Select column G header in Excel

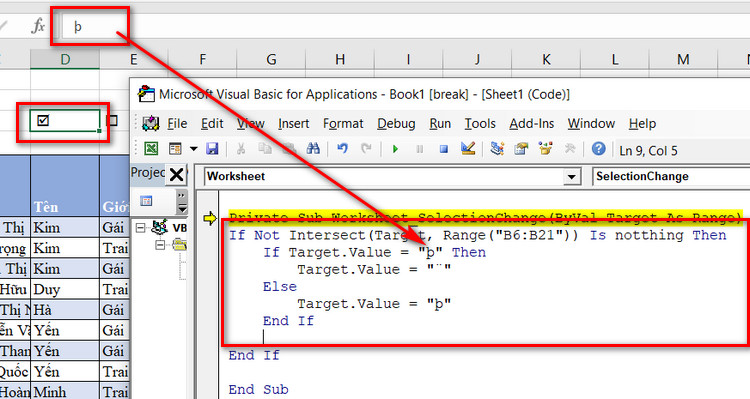pos(271,59)
